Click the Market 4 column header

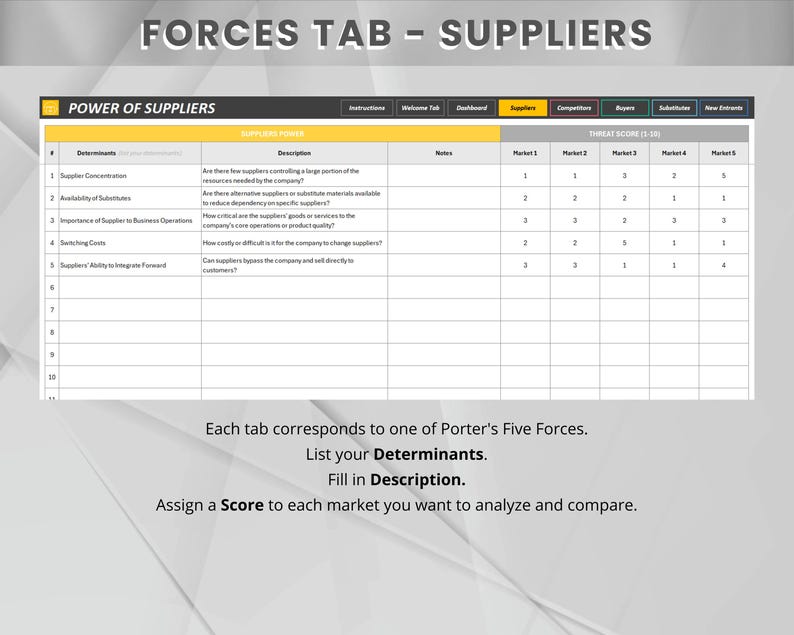(674, 153)
